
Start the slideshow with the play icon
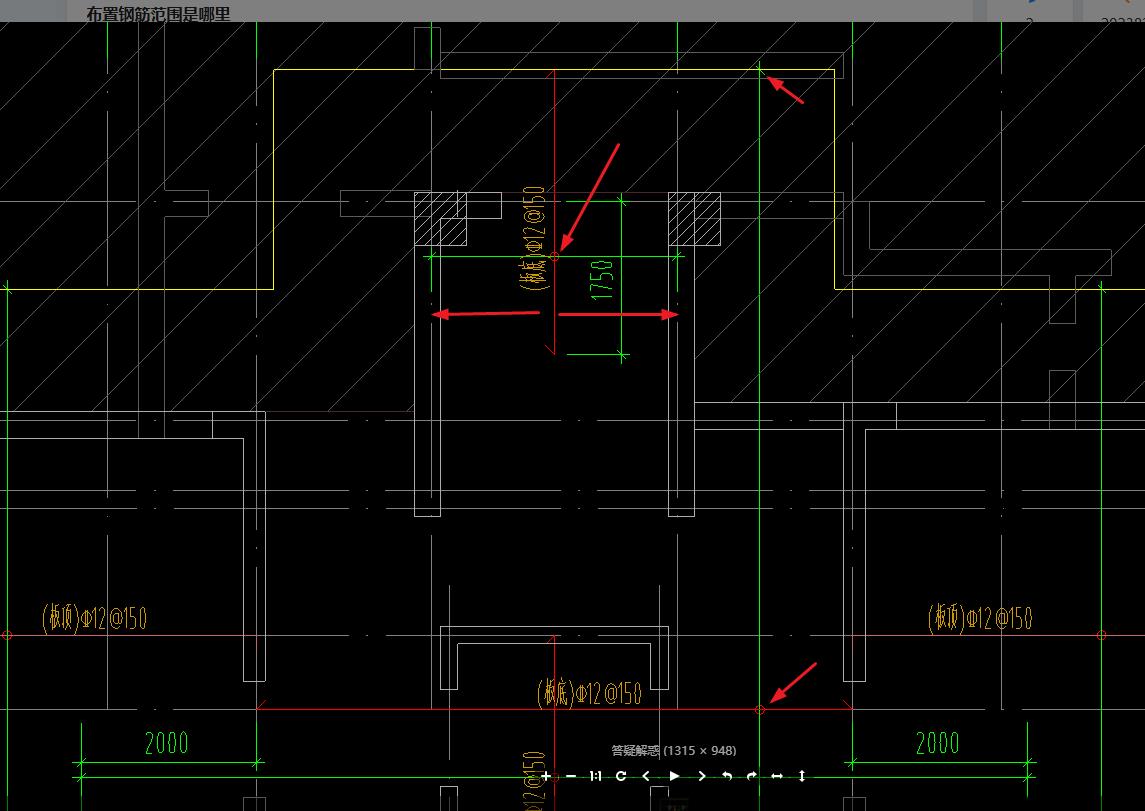pyautogui.click(x=674, y=776)
